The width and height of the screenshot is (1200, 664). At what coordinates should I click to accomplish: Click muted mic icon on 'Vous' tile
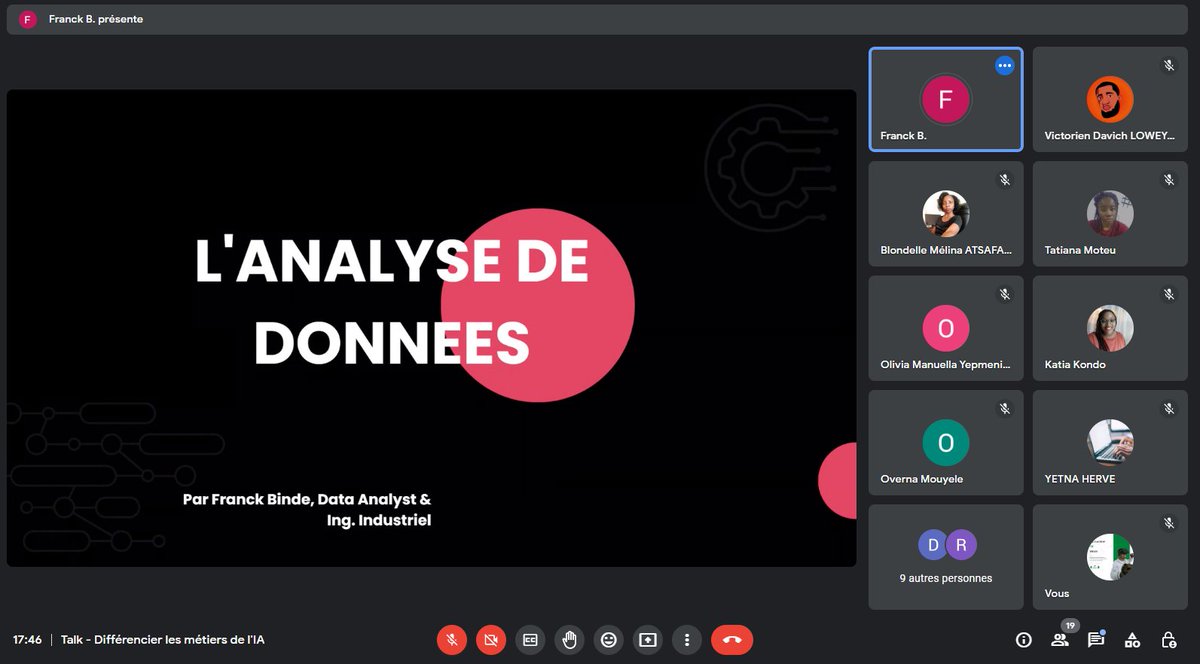pos(1169,523)
